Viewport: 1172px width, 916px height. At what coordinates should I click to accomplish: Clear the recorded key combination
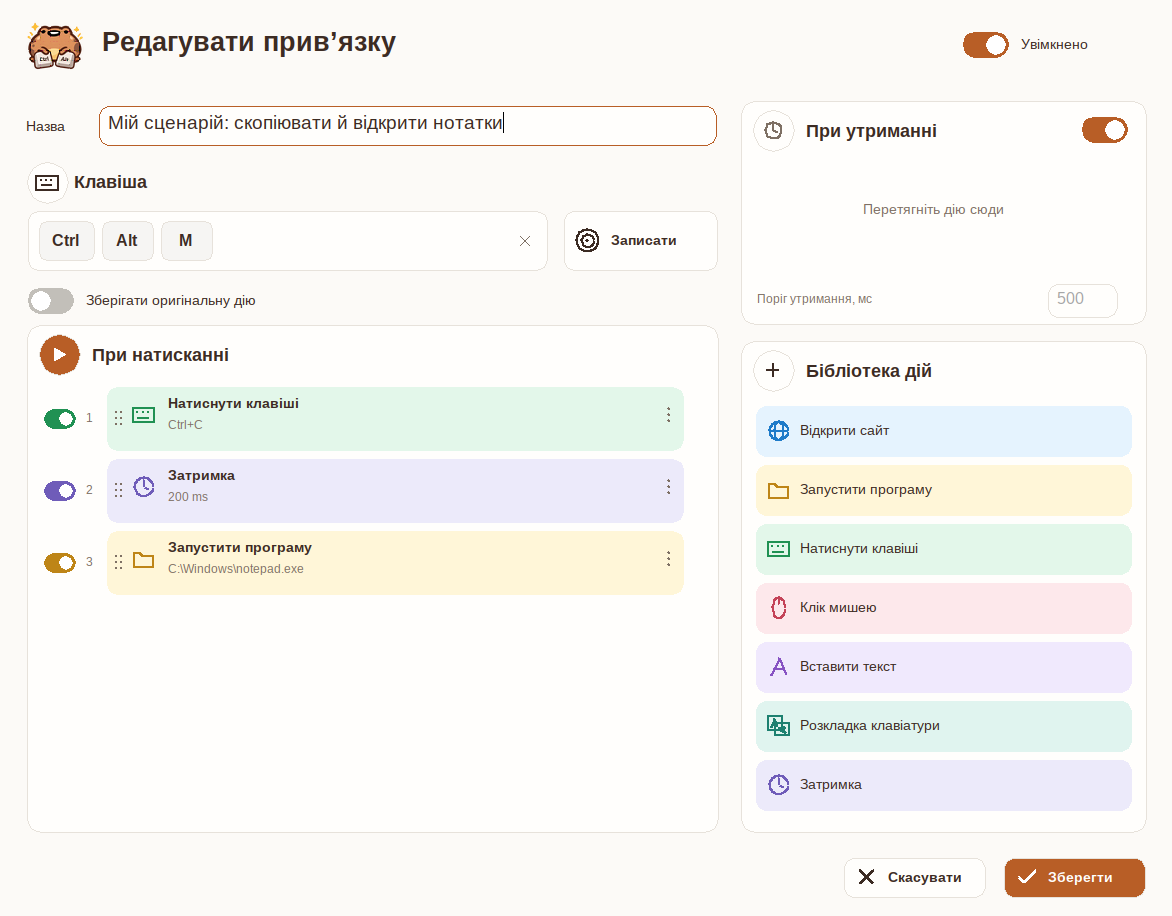(525, 241)
